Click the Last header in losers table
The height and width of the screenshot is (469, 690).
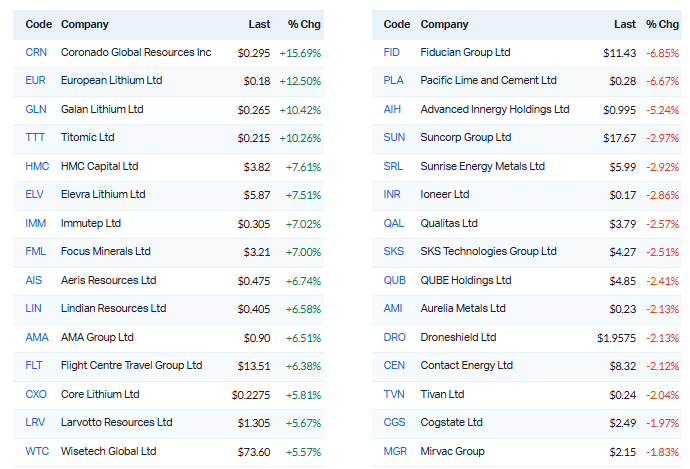[625, 24]
